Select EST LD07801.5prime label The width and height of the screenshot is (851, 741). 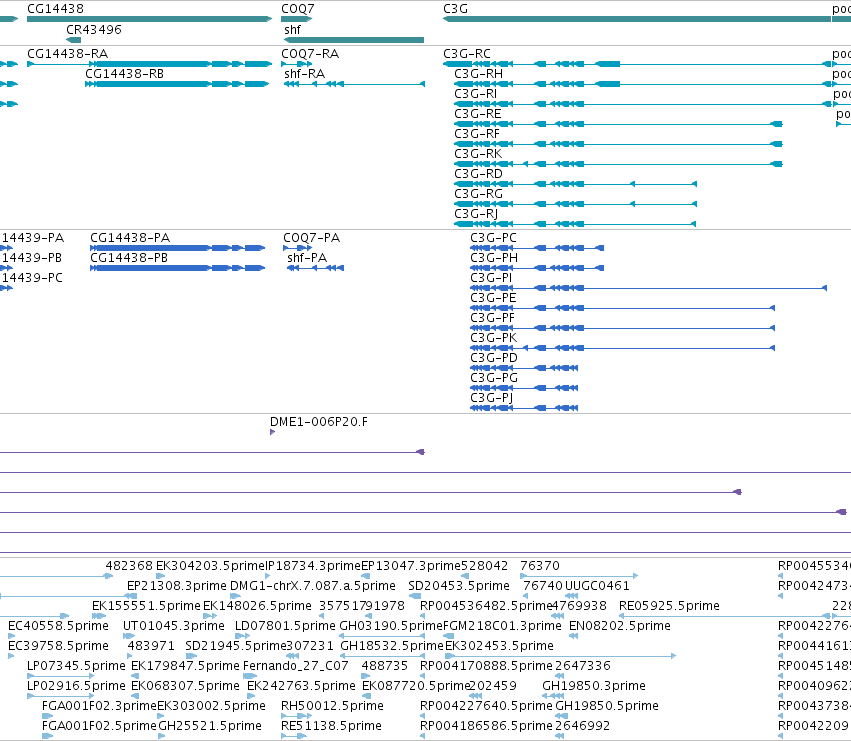point(285,626)
